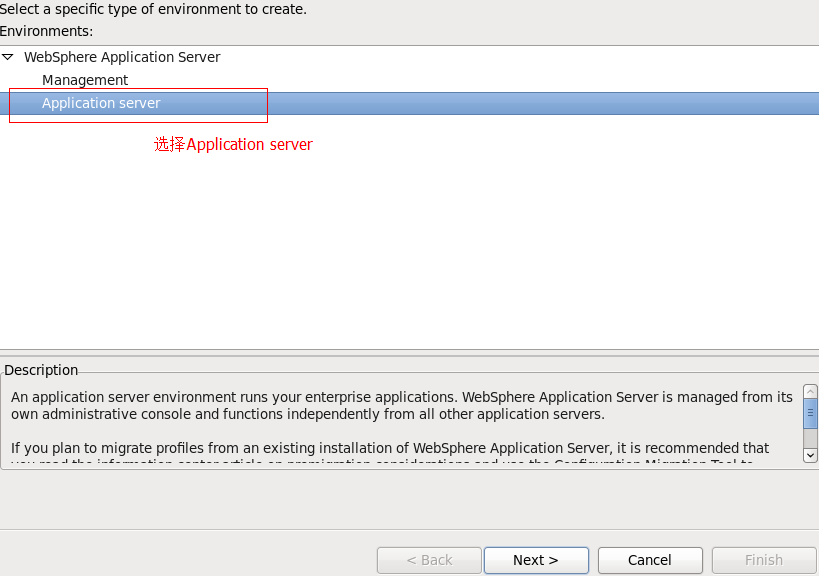Click the Description scrollbar up arrow
Screen dimensions: 819x576
(x=810, y=392)
